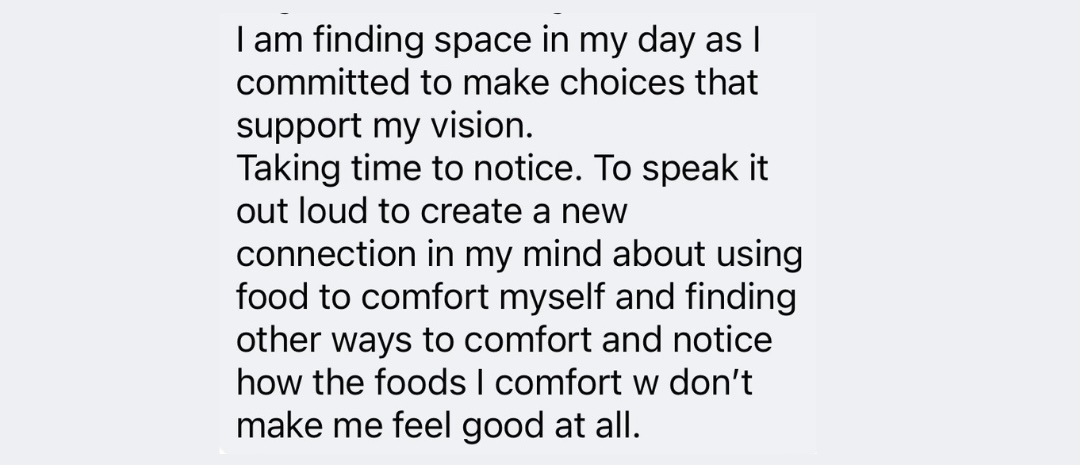Click the words "how the foods"
1080x465 pixels.
[x=351, y=382]
